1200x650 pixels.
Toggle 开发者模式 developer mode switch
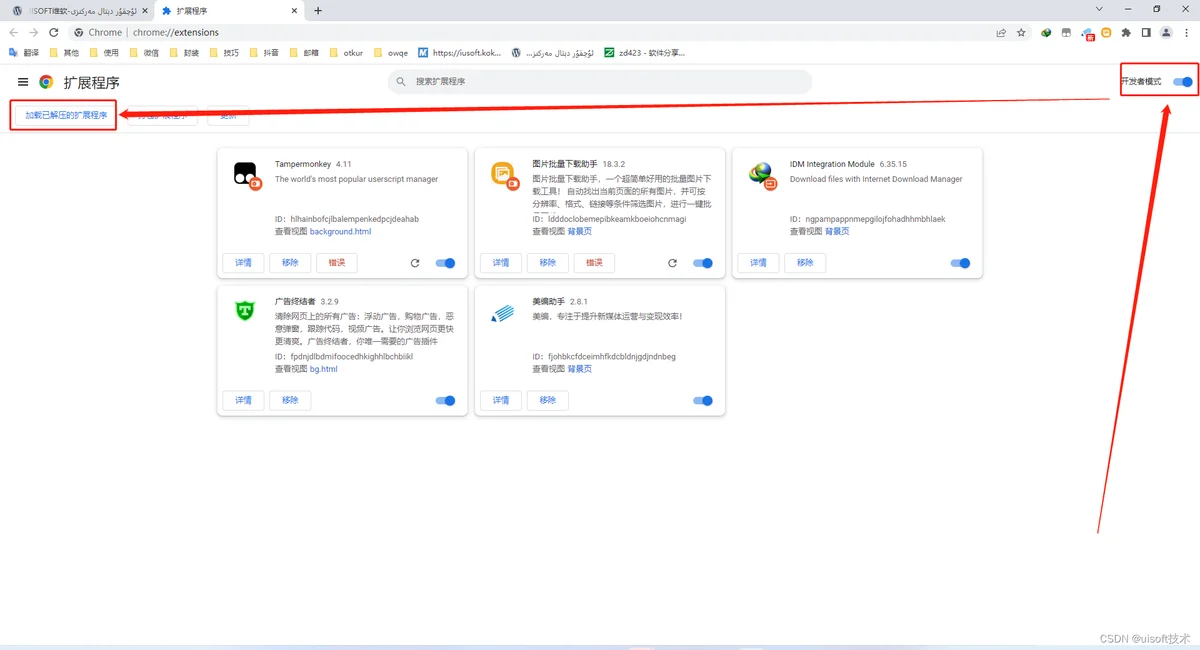1183,82
